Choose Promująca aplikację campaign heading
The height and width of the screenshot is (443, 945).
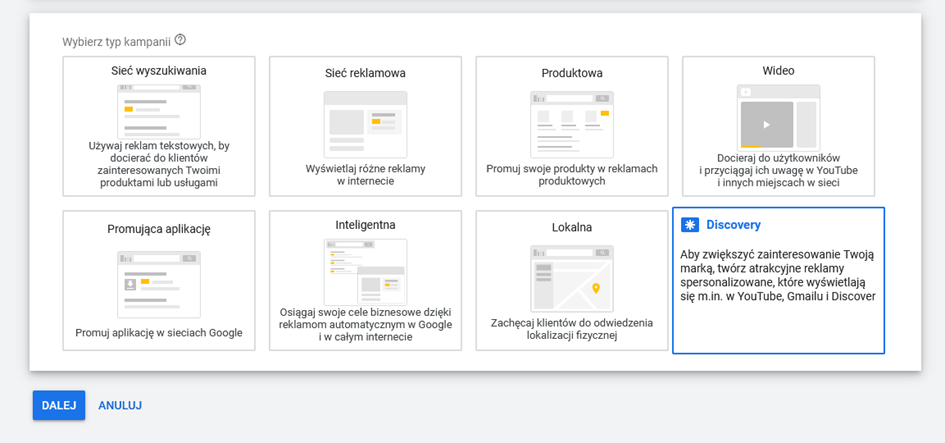pos(159,229)
